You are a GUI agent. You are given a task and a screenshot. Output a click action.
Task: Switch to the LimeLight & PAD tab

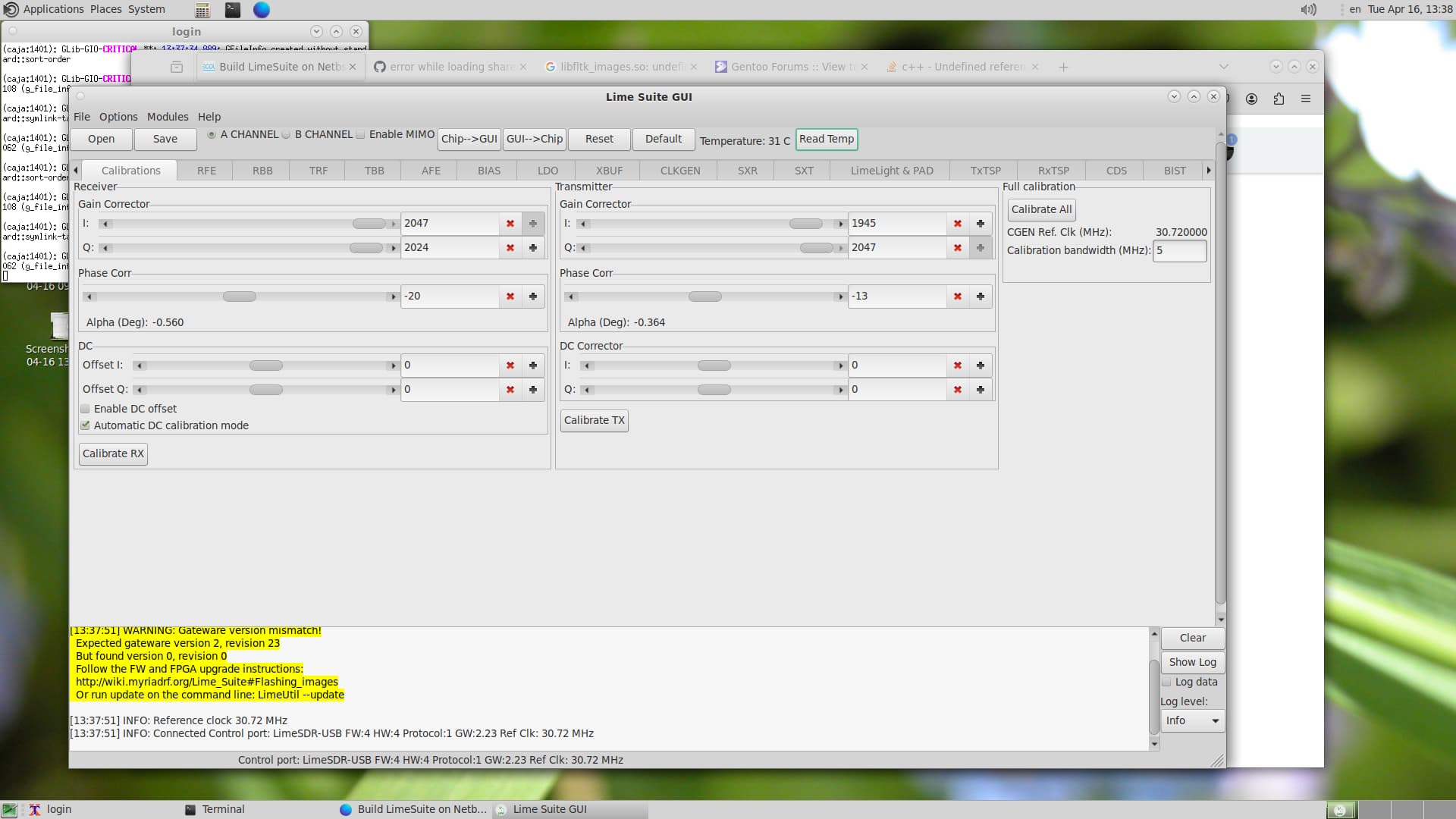pyautogui.click(x=892, y=171)
